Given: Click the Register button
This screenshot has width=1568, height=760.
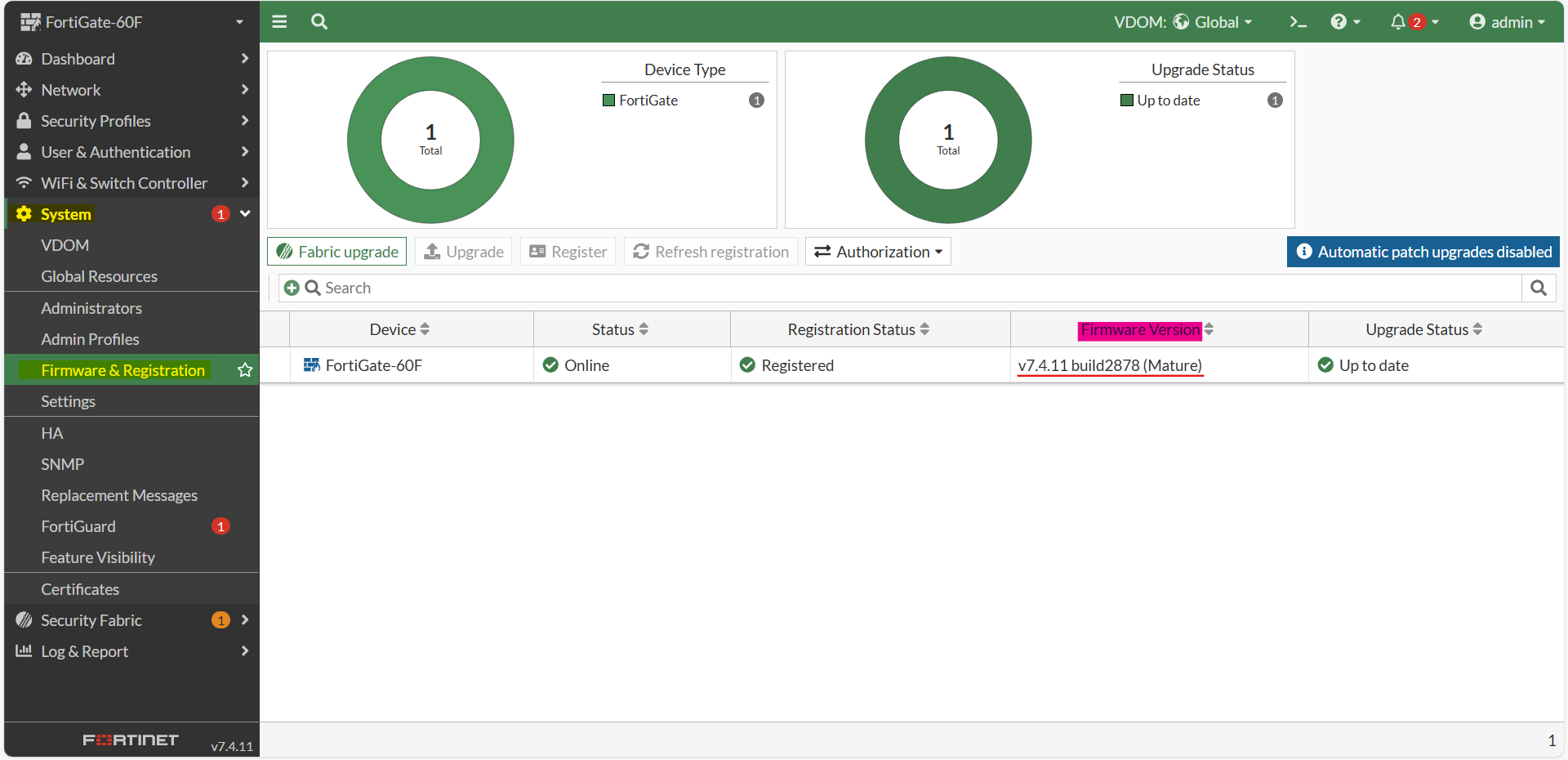Looking at the screenshot, I should [x=568, y=252].
